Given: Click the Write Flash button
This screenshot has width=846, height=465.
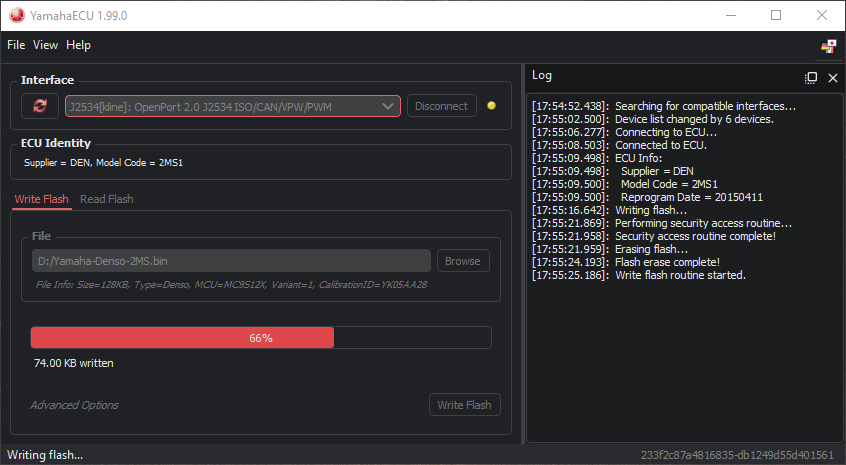Looking at the screenshot, I should pyautogui.click(x=464, y=405).
